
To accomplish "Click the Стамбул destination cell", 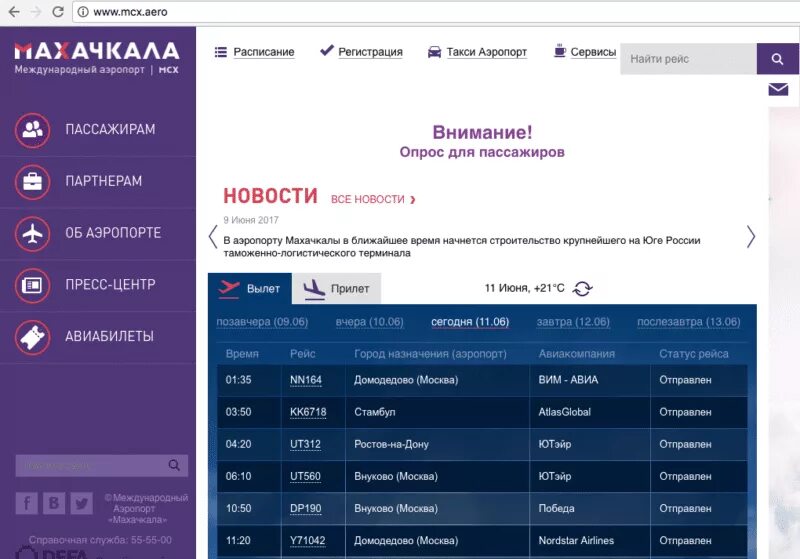I will pos(437,412).
